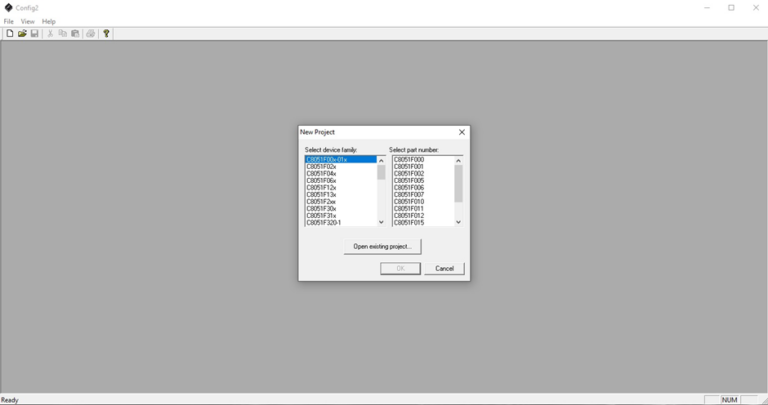
Task: Select part number C8051F005
Action: click(408, 180)
